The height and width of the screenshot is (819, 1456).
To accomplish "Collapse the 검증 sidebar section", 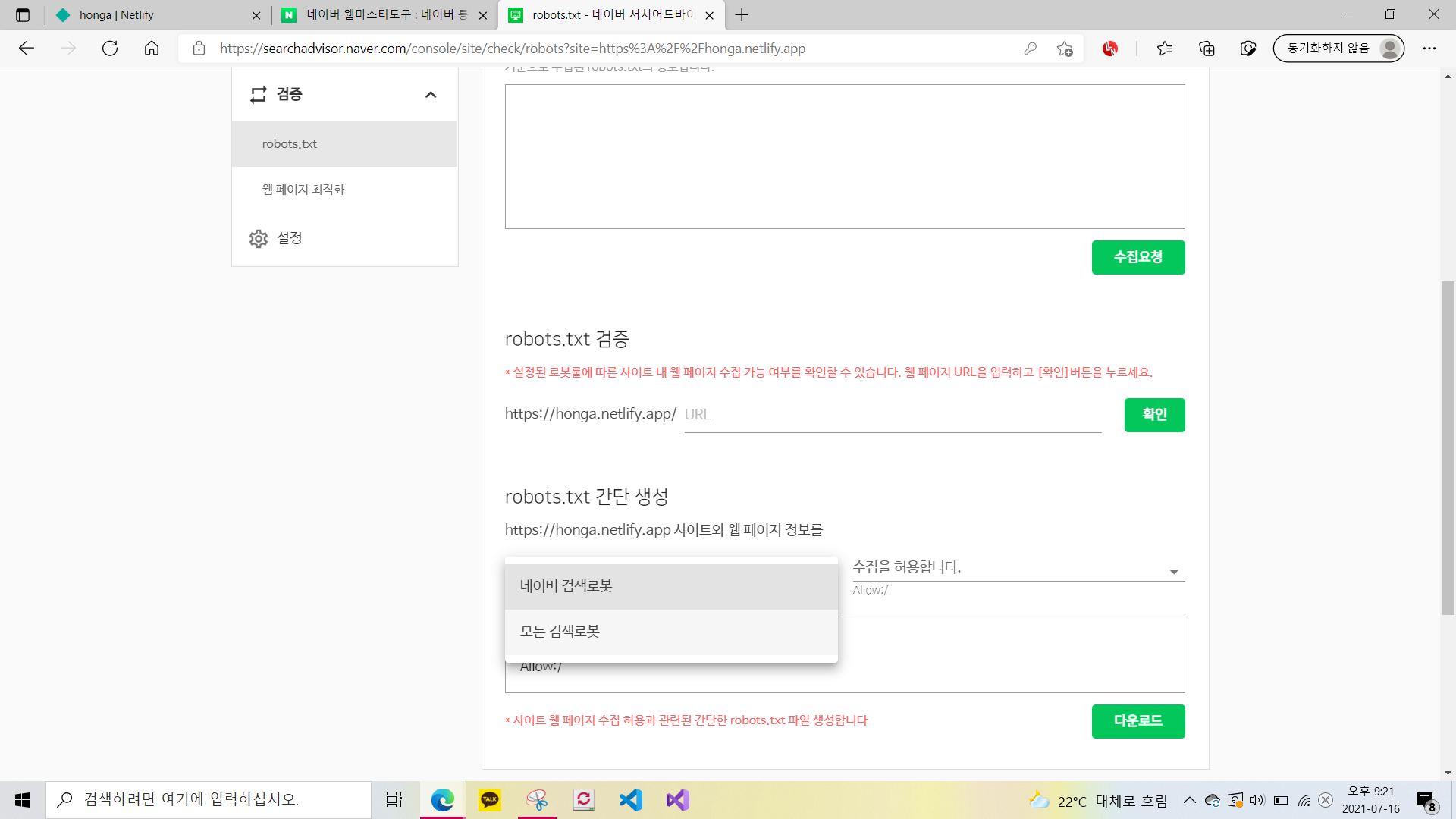I will point(431,95).
